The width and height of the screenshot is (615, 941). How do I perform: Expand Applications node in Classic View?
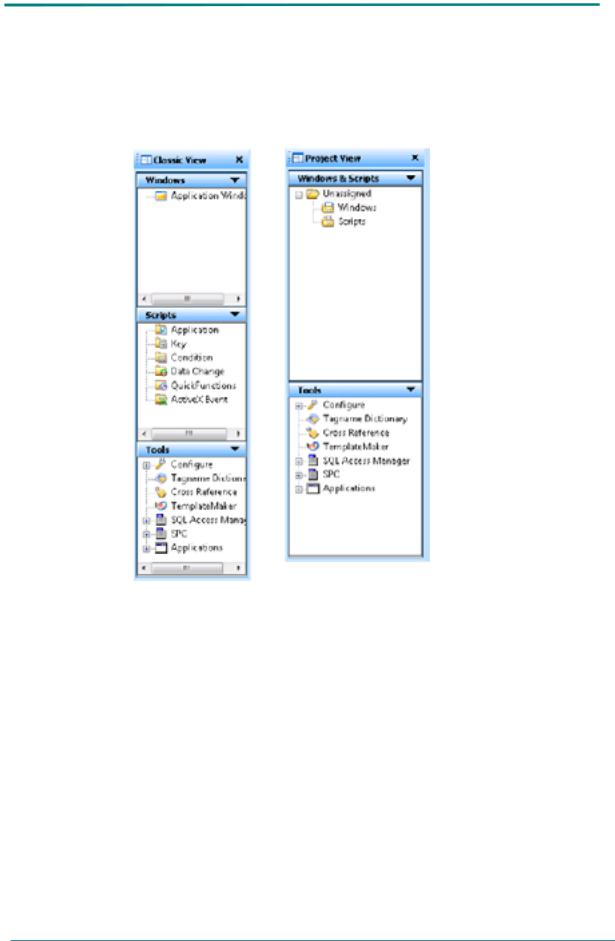pos(146,549)
